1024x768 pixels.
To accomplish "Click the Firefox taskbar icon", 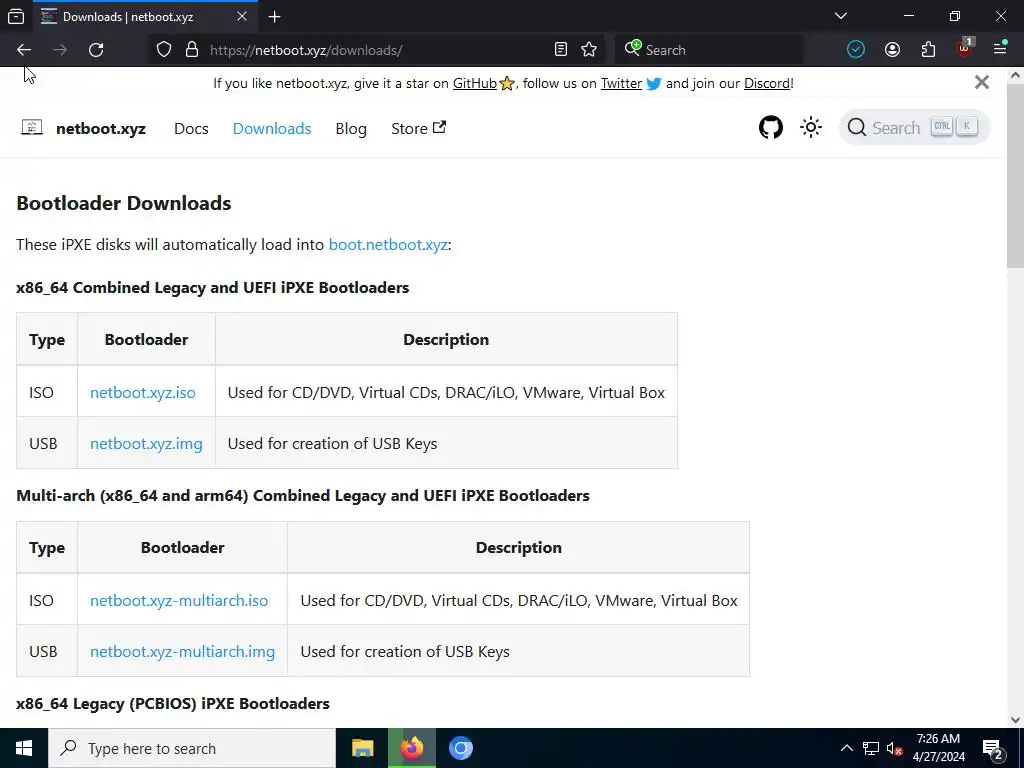I will point(411,748).
